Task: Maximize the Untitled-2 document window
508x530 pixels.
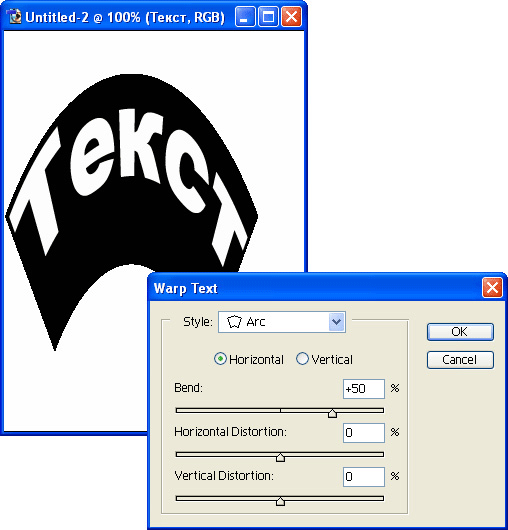Action: click(268, 16)
